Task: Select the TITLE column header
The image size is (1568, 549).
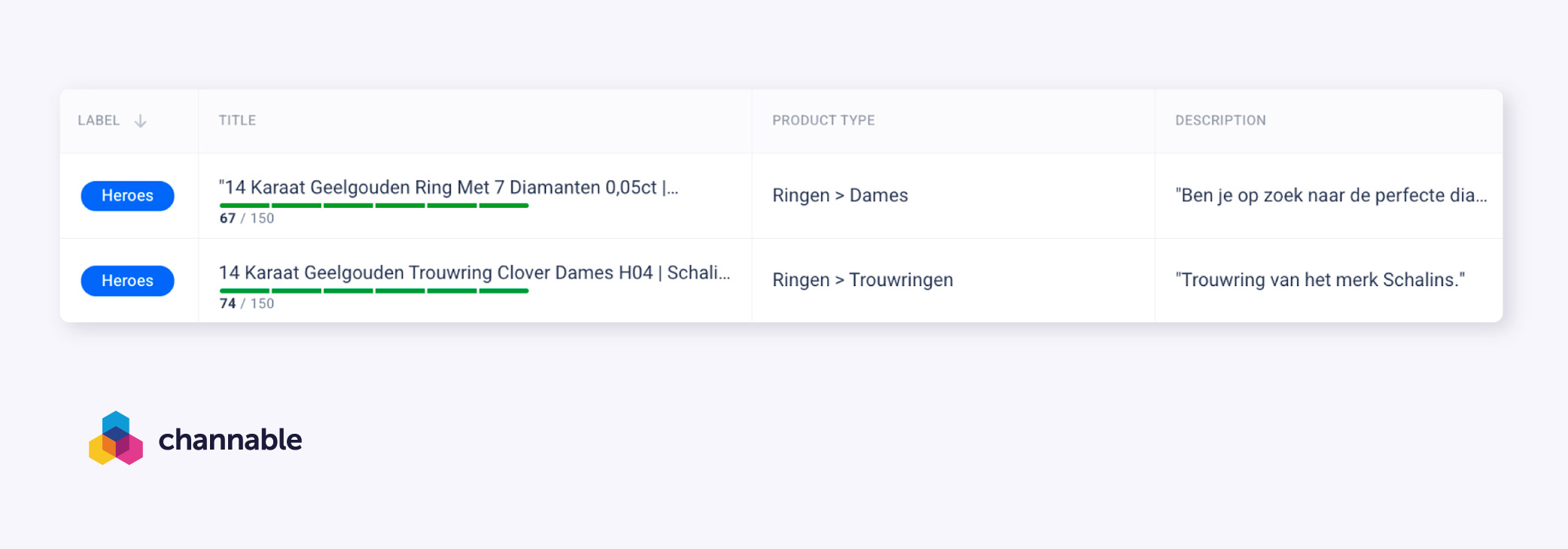Action: click(x=237, y=120)
